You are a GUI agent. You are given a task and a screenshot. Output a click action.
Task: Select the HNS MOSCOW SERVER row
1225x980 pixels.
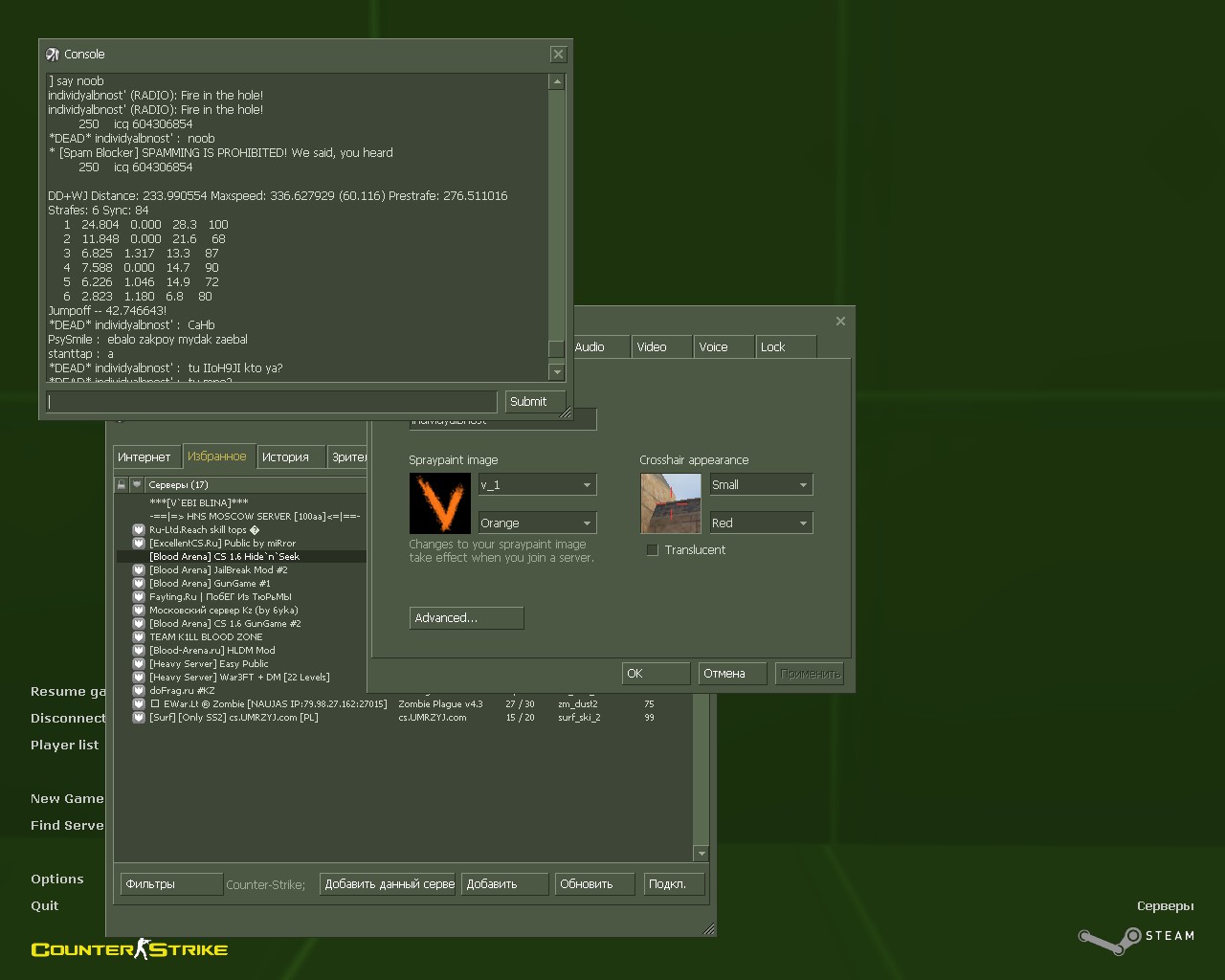pos(241,517)
